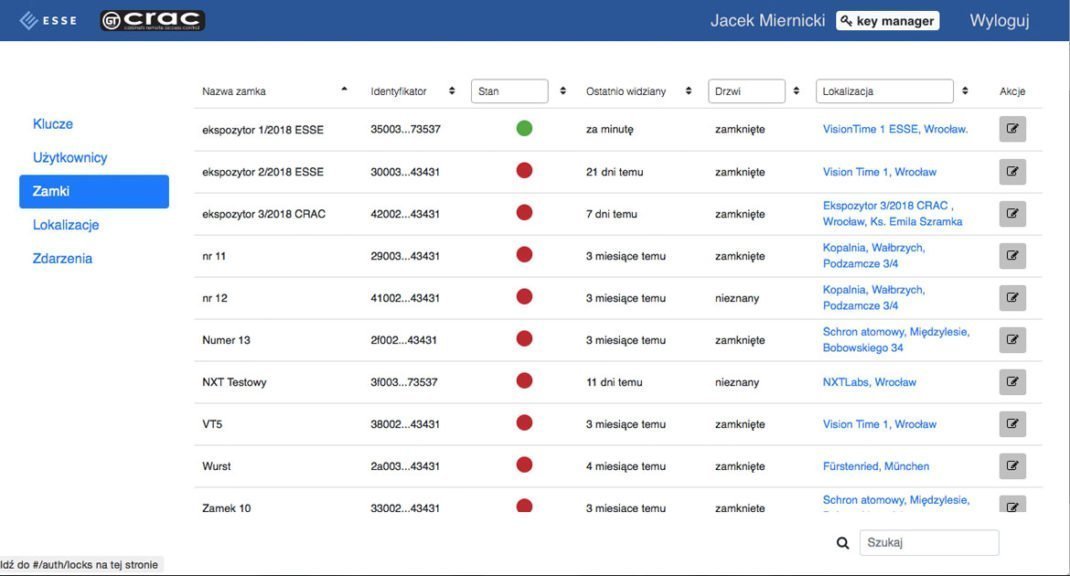Click edit icon in the VT5 row
Screen dimensions: 1070x576
[1012, 424]
